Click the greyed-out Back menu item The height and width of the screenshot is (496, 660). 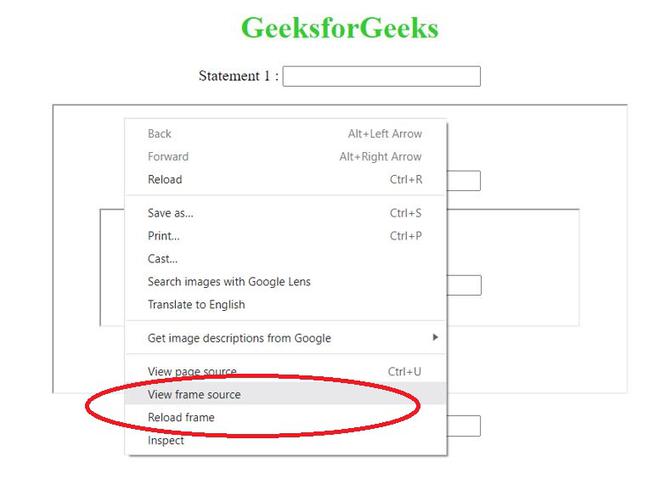pos(160,134)
